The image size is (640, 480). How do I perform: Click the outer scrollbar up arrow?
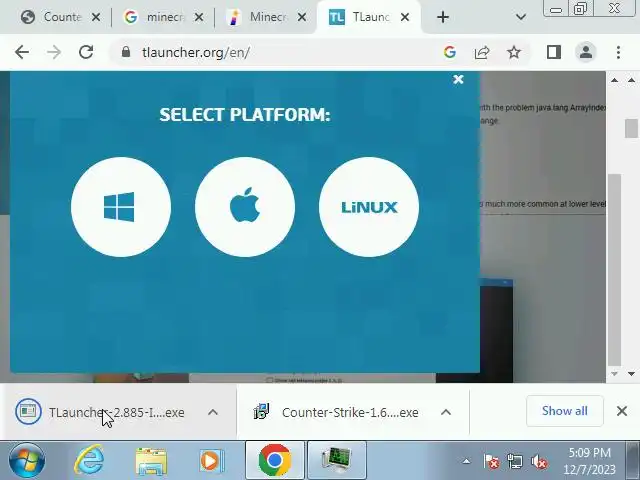coord(631,80)
